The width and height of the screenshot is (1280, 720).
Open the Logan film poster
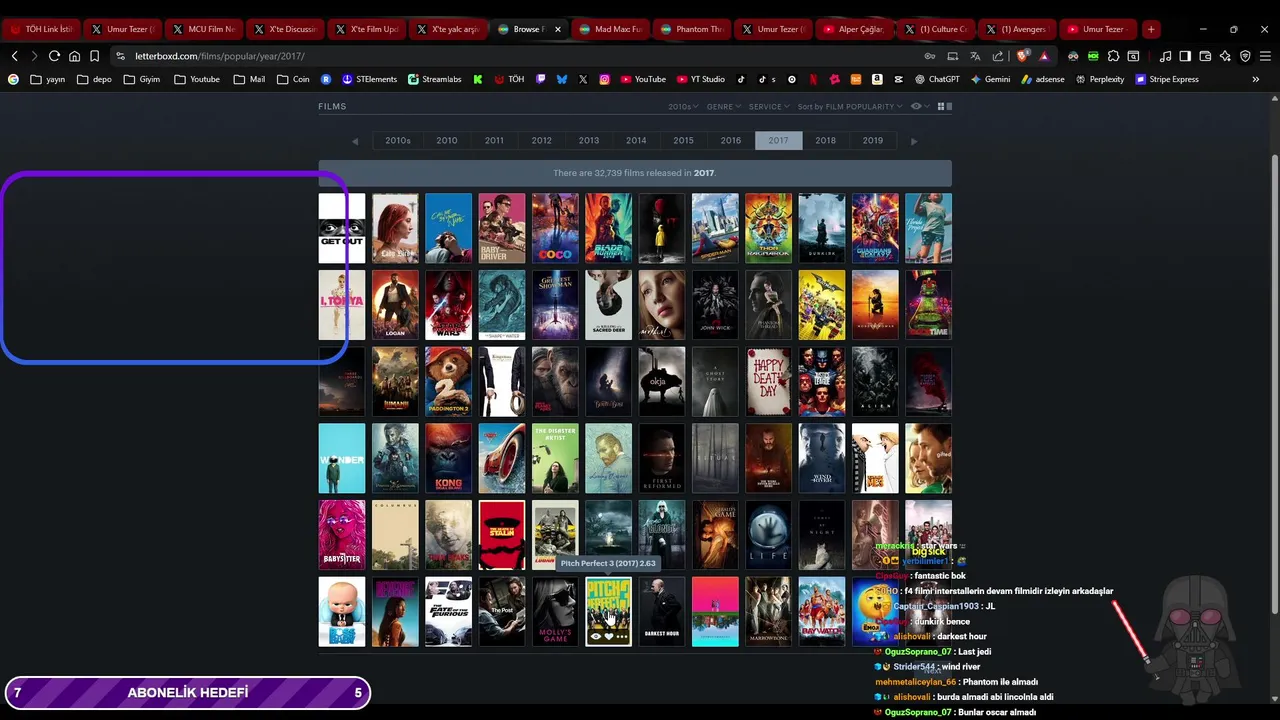(x=395, y=305)
